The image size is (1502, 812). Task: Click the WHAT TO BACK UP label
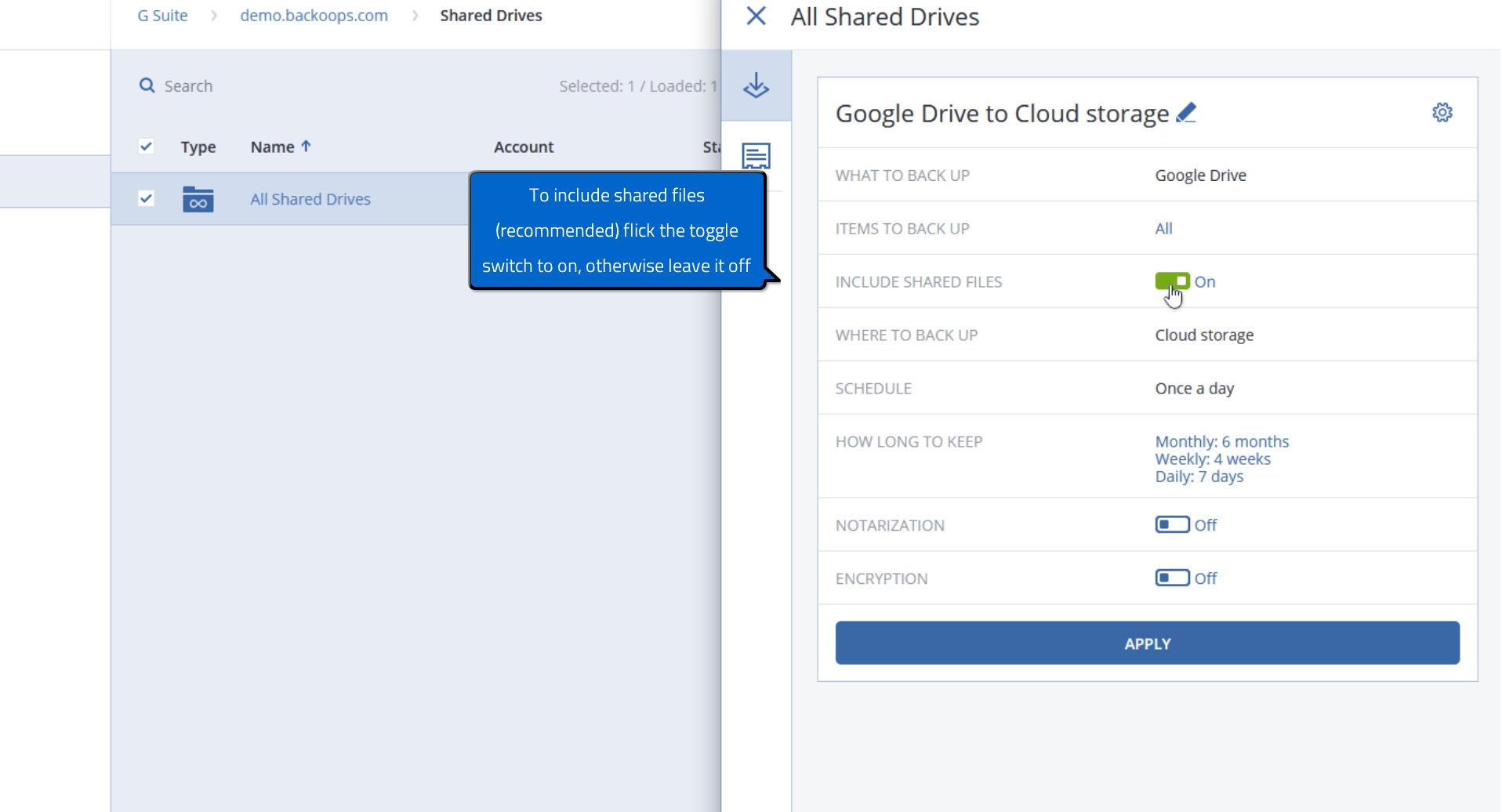tap(902, 175)
